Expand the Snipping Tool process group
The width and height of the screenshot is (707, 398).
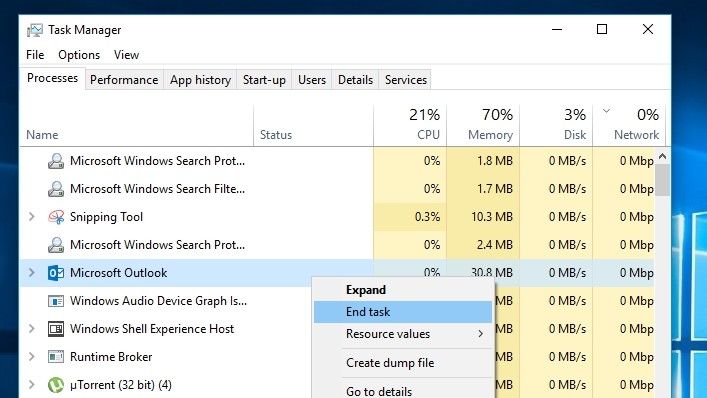pyautogui.click(x=32, y=217)
